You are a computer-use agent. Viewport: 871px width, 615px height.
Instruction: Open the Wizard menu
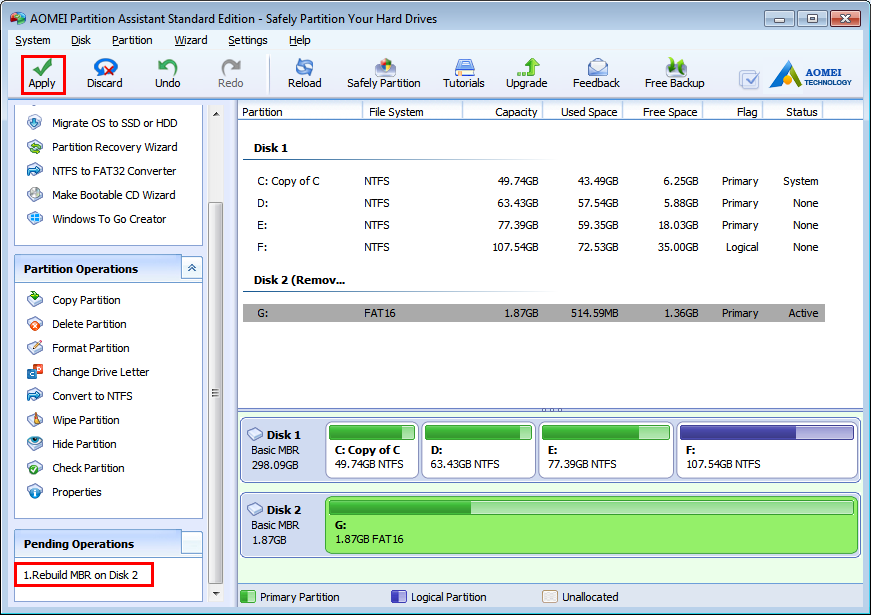point(191,40)
